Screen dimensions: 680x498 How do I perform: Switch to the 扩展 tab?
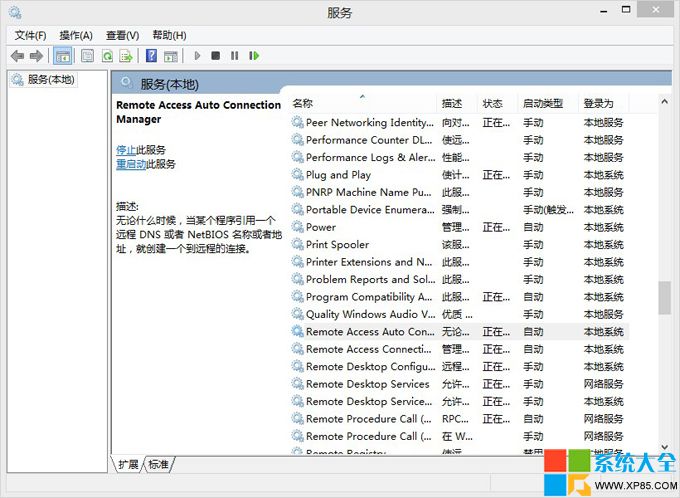(128, 464)
